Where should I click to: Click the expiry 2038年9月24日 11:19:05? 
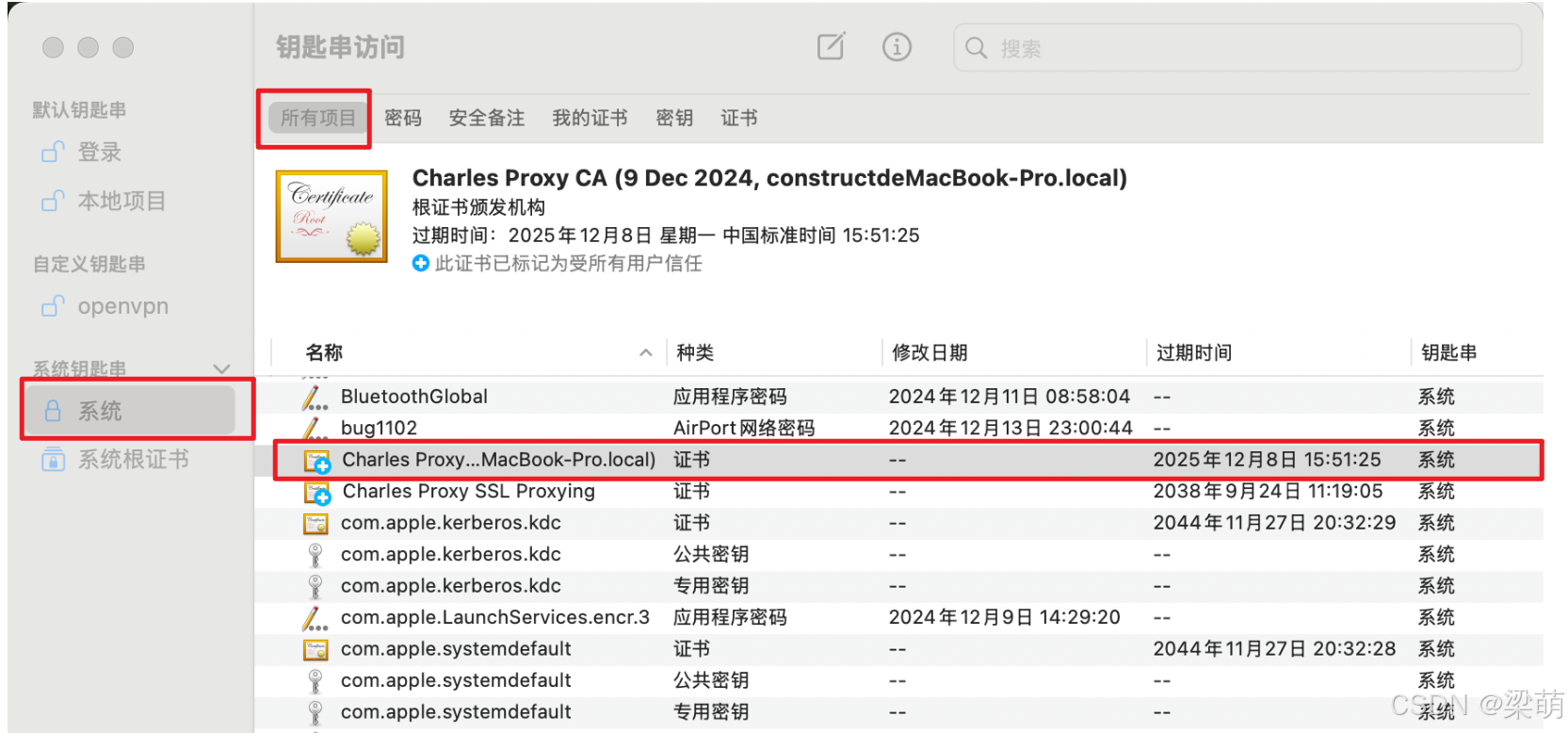(1269, 491)
